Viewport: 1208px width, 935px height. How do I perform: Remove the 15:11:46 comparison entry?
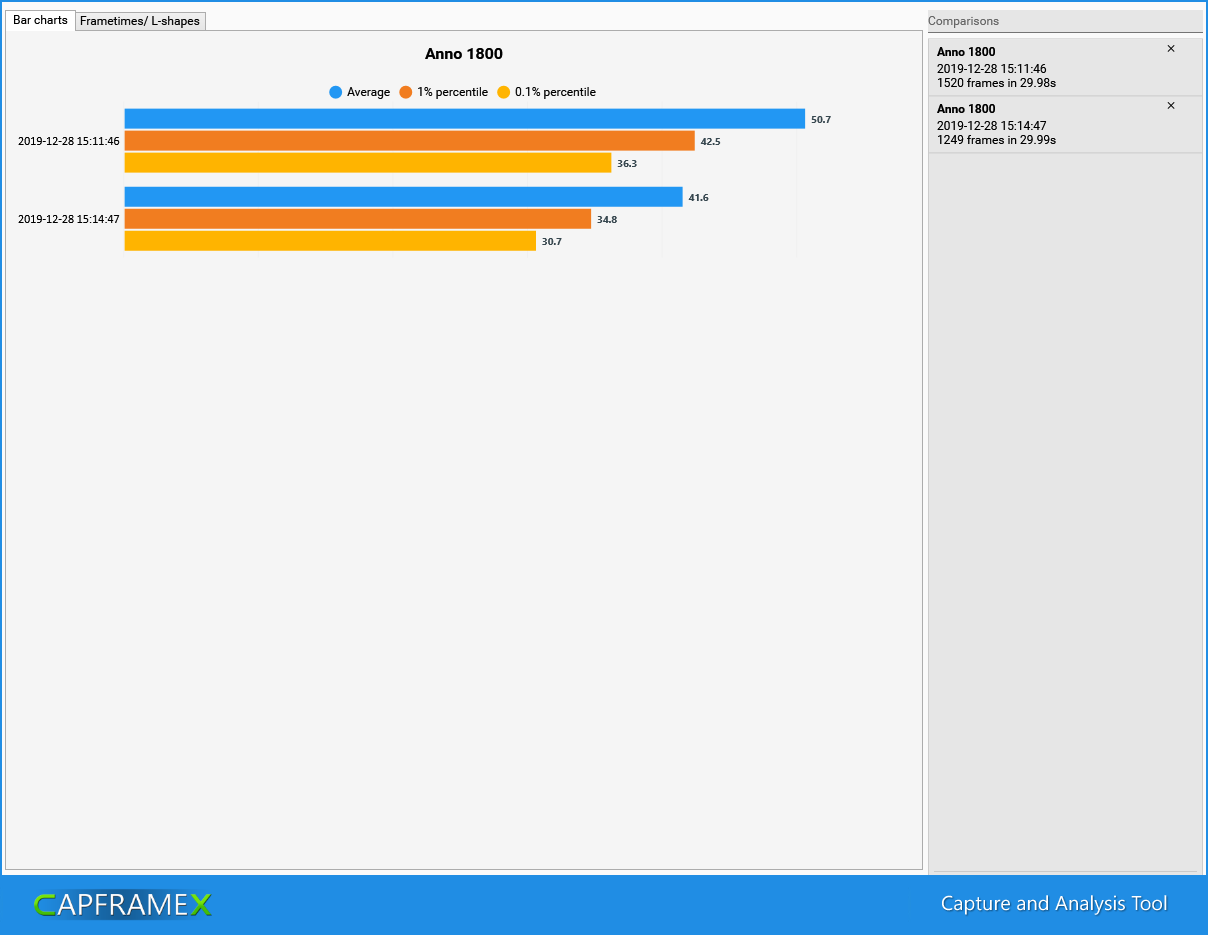click(1171, 49)
